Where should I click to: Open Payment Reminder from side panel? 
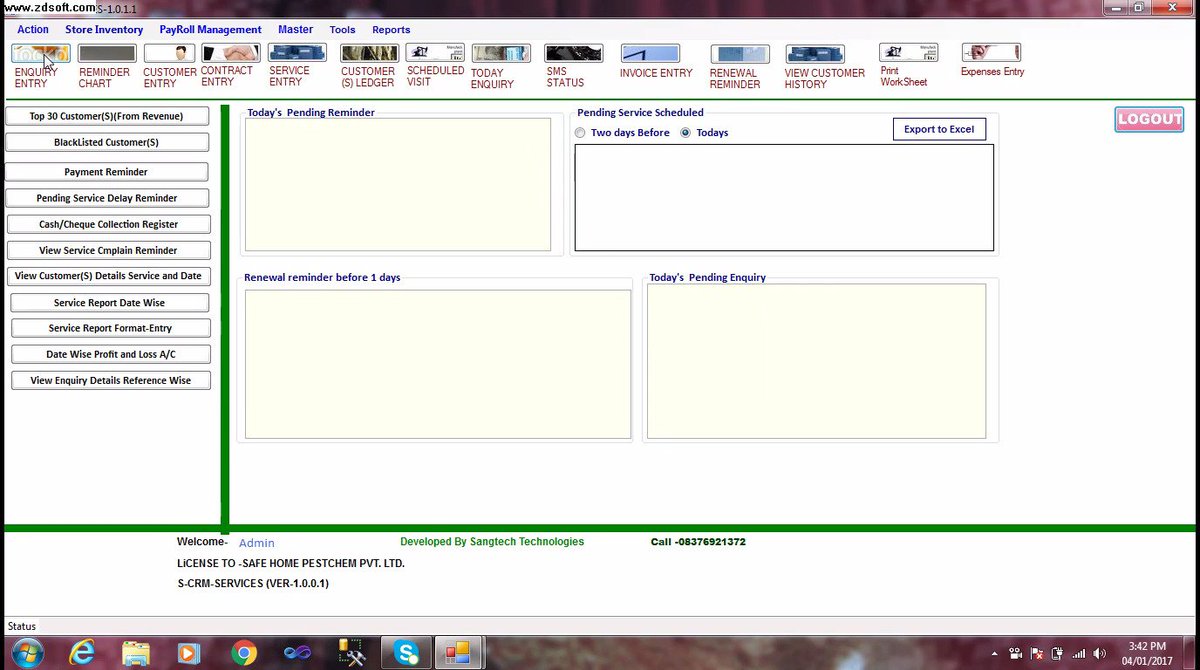[x=106, y=172]
